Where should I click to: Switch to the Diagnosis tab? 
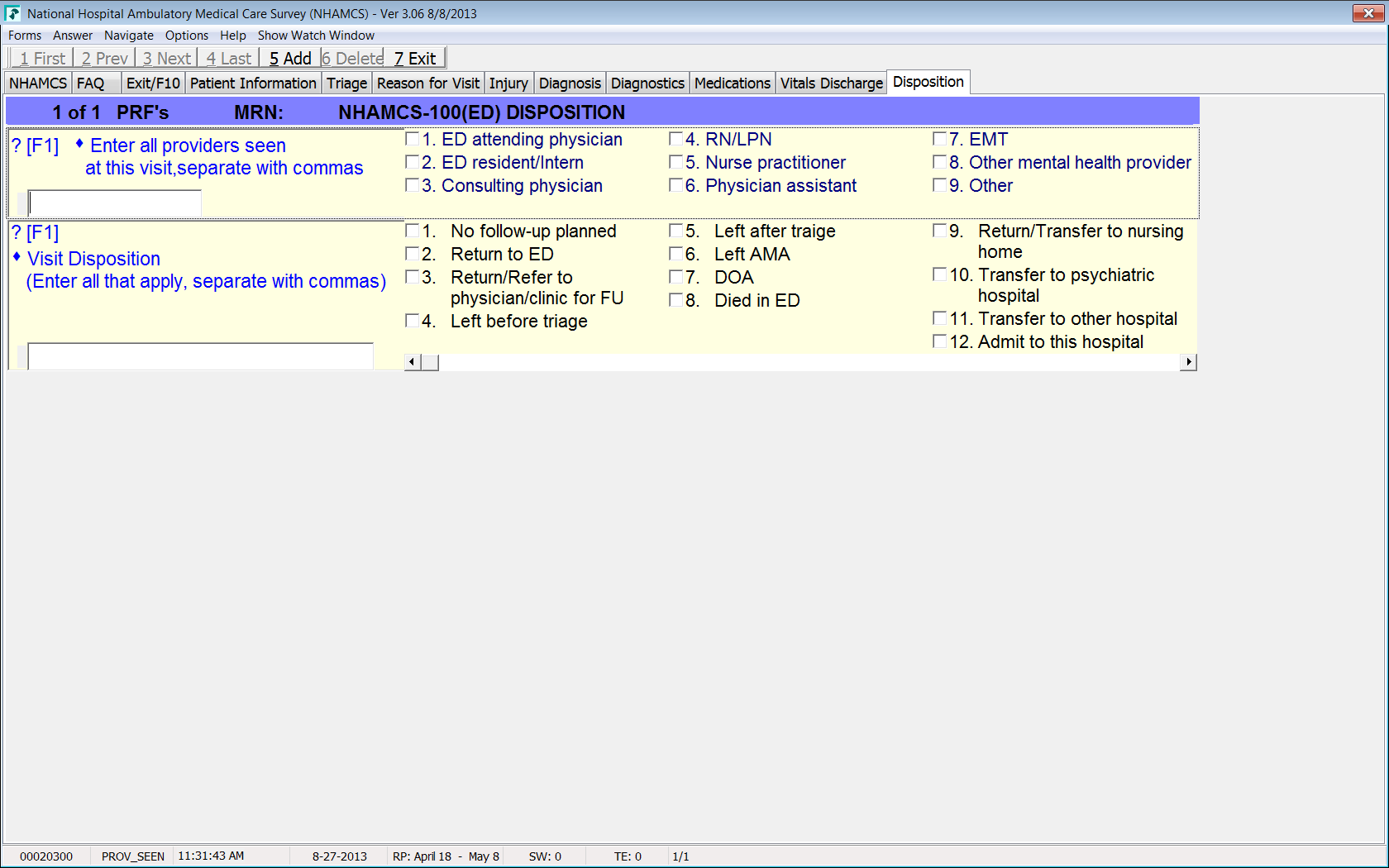[x=570, y=83]
